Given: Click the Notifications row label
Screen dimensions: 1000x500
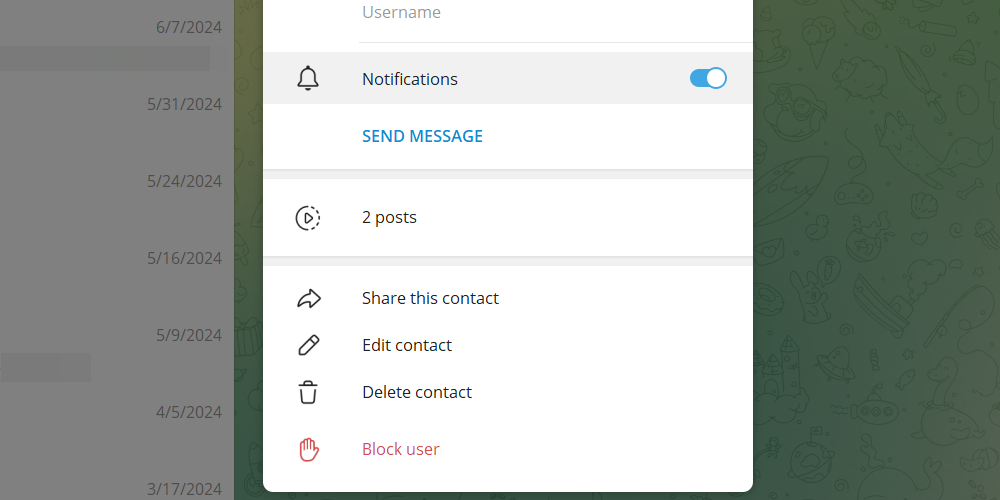Looking at the screenshot, I should coord(410,79).
